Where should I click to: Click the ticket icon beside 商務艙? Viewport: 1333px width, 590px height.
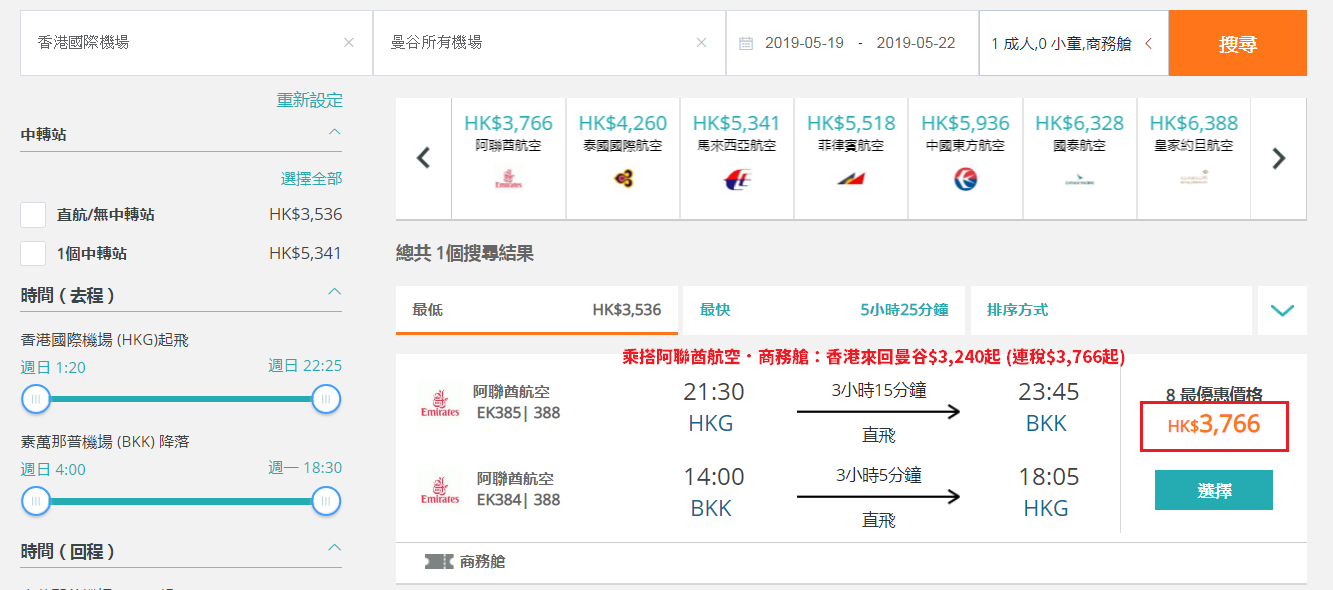(x=439, y=562)
